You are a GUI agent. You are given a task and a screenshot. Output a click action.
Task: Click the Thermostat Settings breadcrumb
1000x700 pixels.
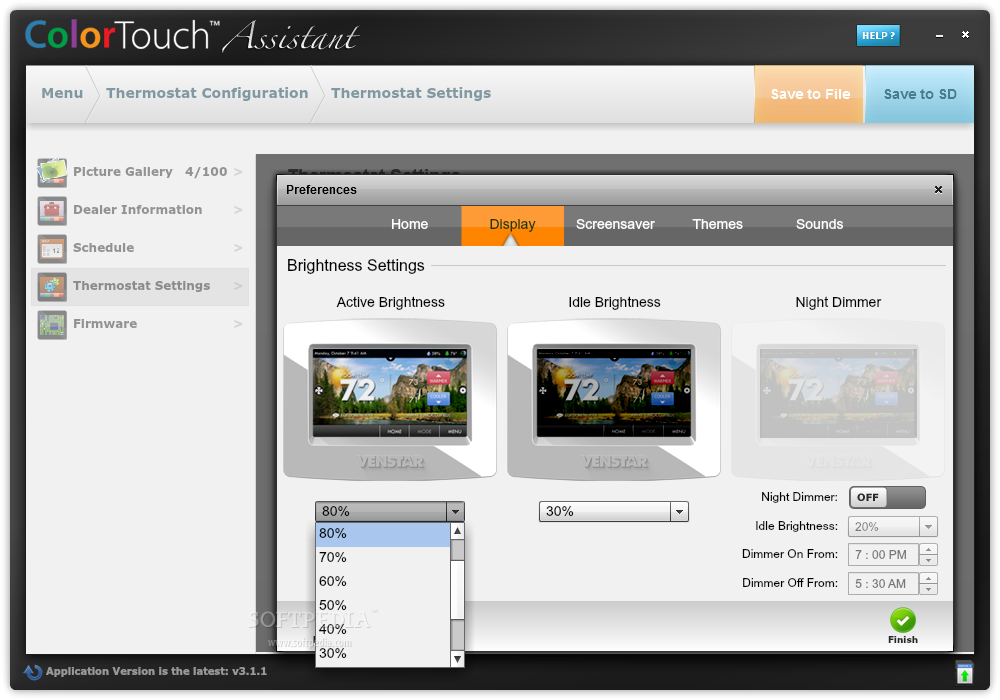[411, 94]
